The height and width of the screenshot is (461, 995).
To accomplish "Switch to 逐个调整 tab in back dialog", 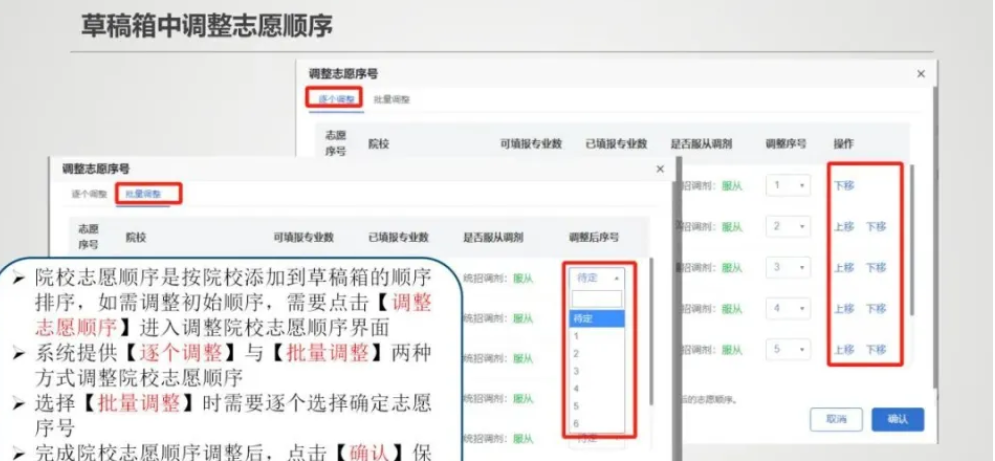I will click(332, 99).
